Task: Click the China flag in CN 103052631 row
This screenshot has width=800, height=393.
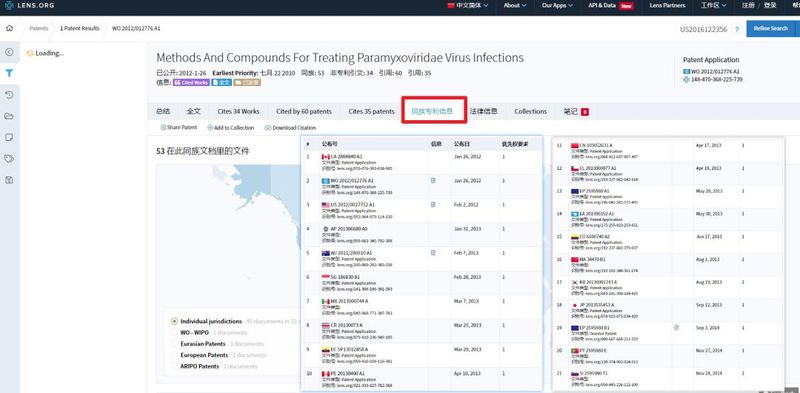Action: point(575,145)
